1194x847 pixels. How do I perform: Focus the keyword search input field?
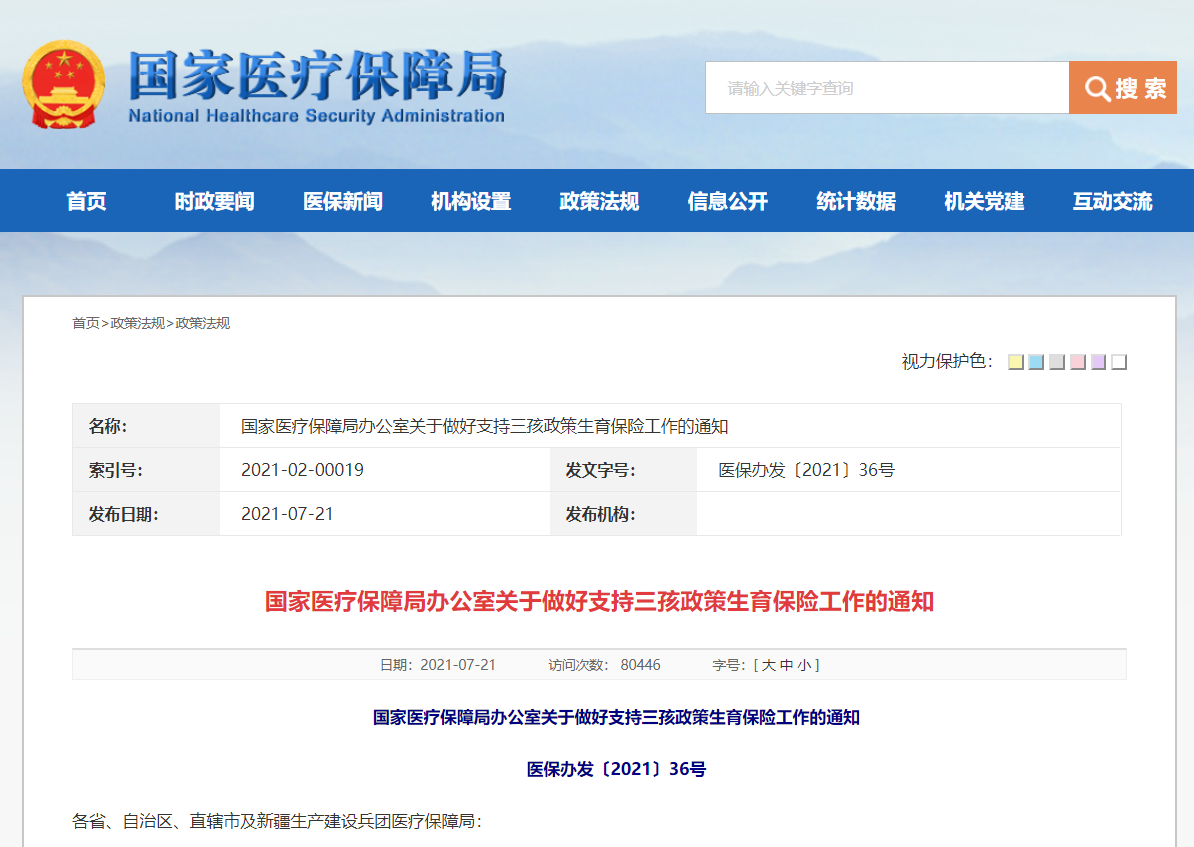pos(887,88)
